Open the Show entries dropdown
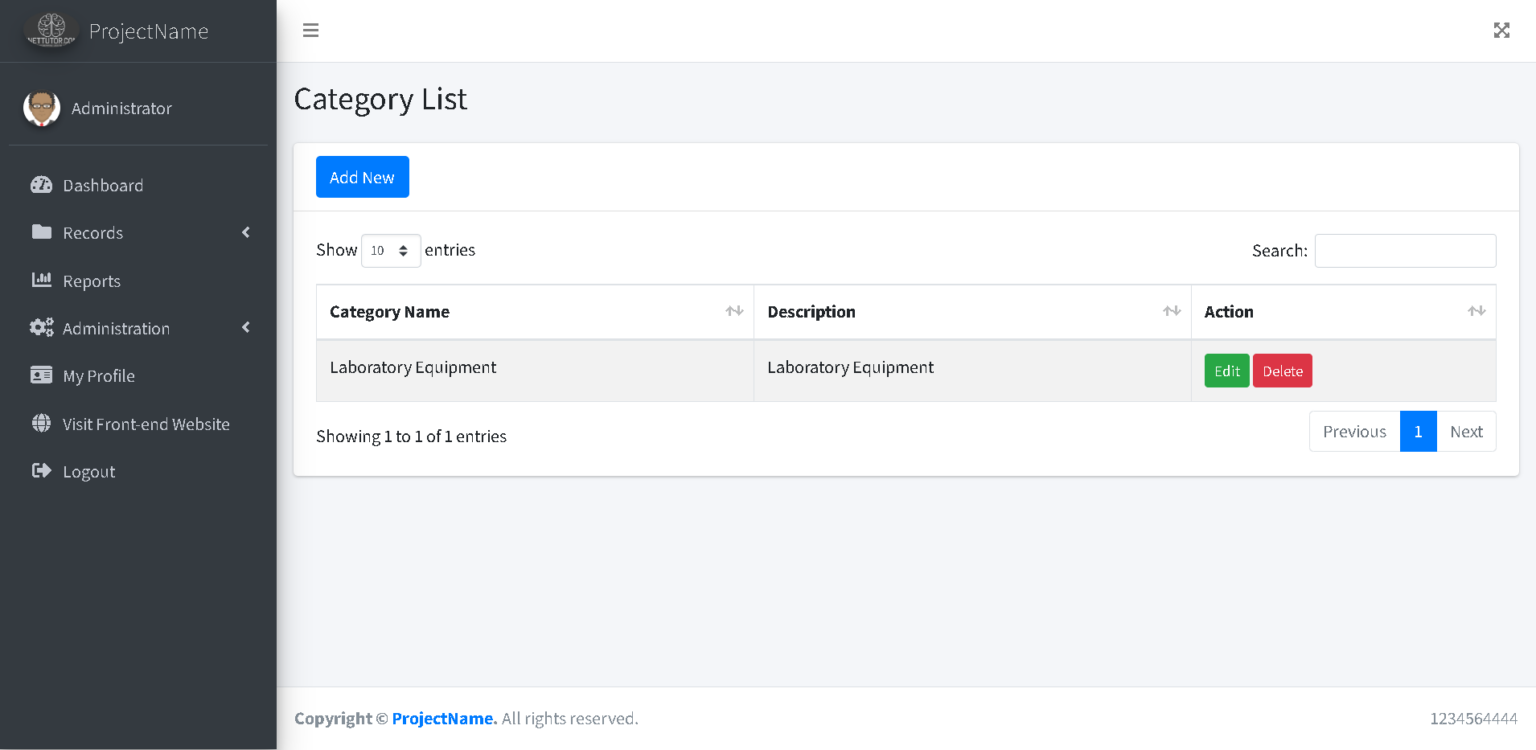This screenshot has width=1536, height=750. (391, 250)
